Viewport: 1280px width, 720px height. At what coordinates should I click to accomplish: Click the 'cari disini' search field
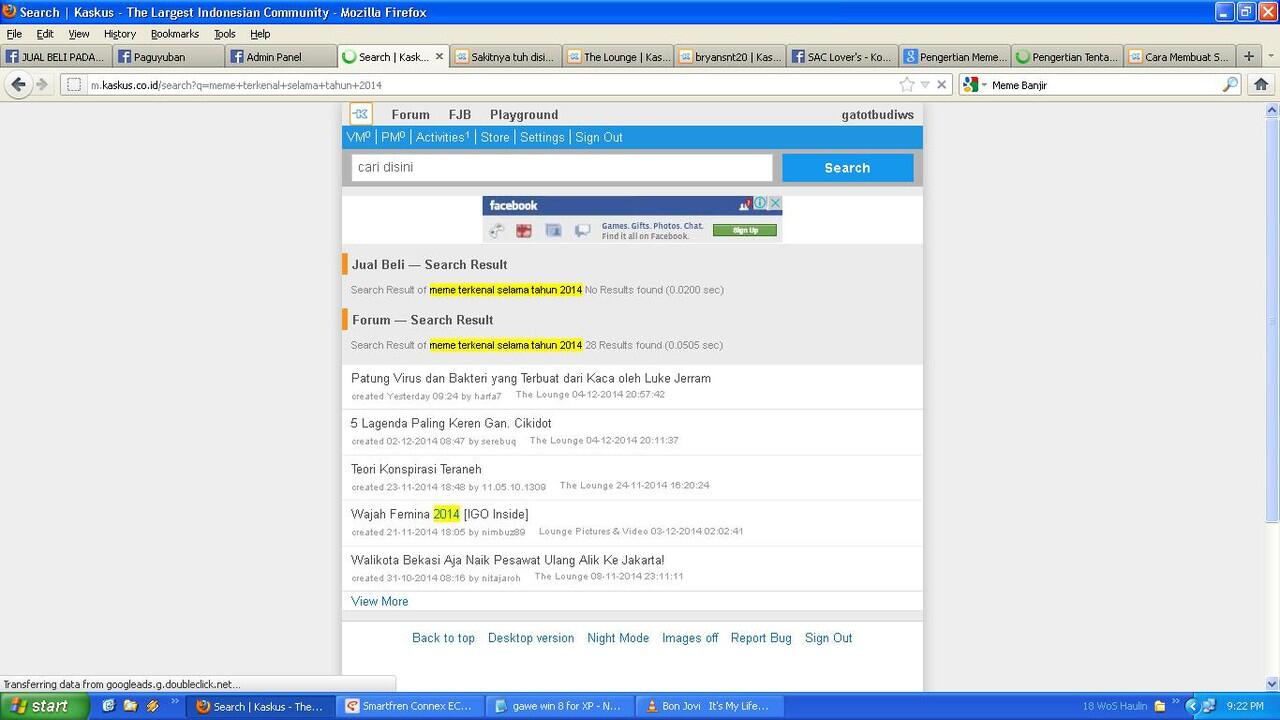tap(562, 167)
